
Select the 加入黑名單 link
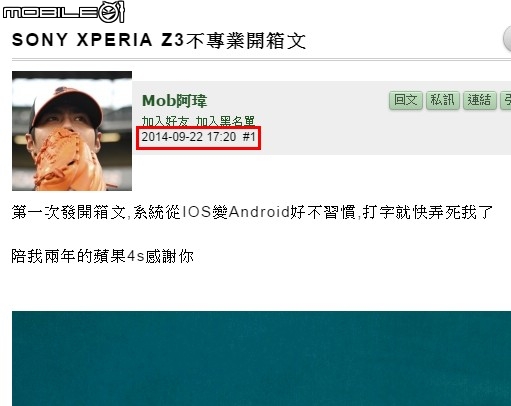(225, 121)
